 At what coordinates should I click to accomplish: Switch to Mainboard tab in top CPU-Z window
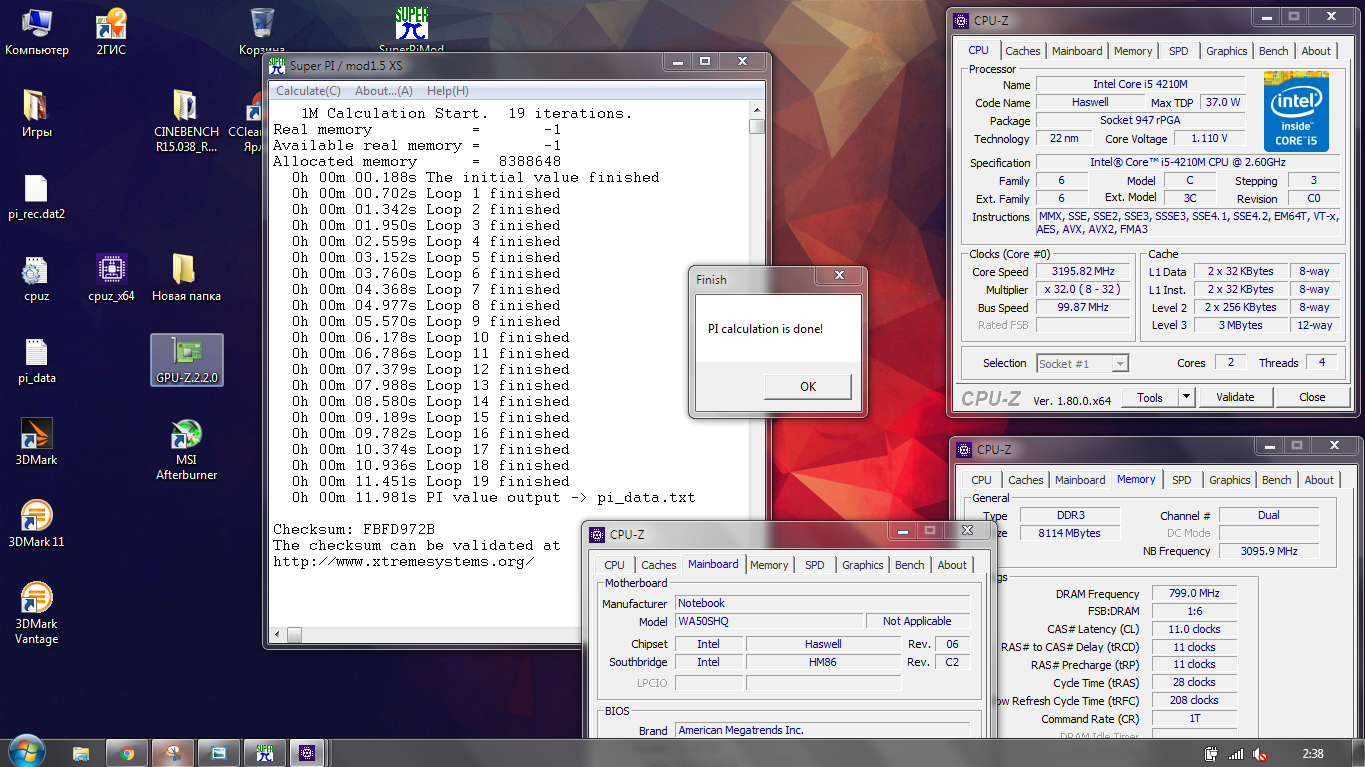(1077, 51)
